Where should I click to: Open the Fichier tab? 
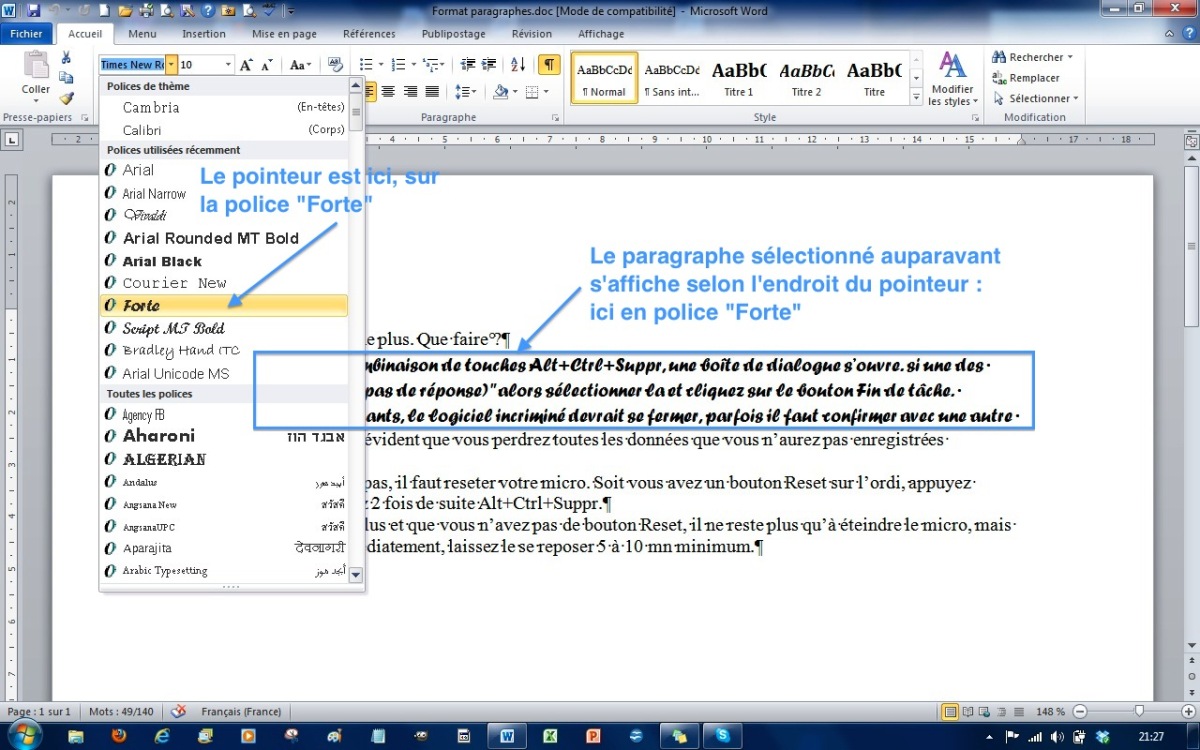26,34
